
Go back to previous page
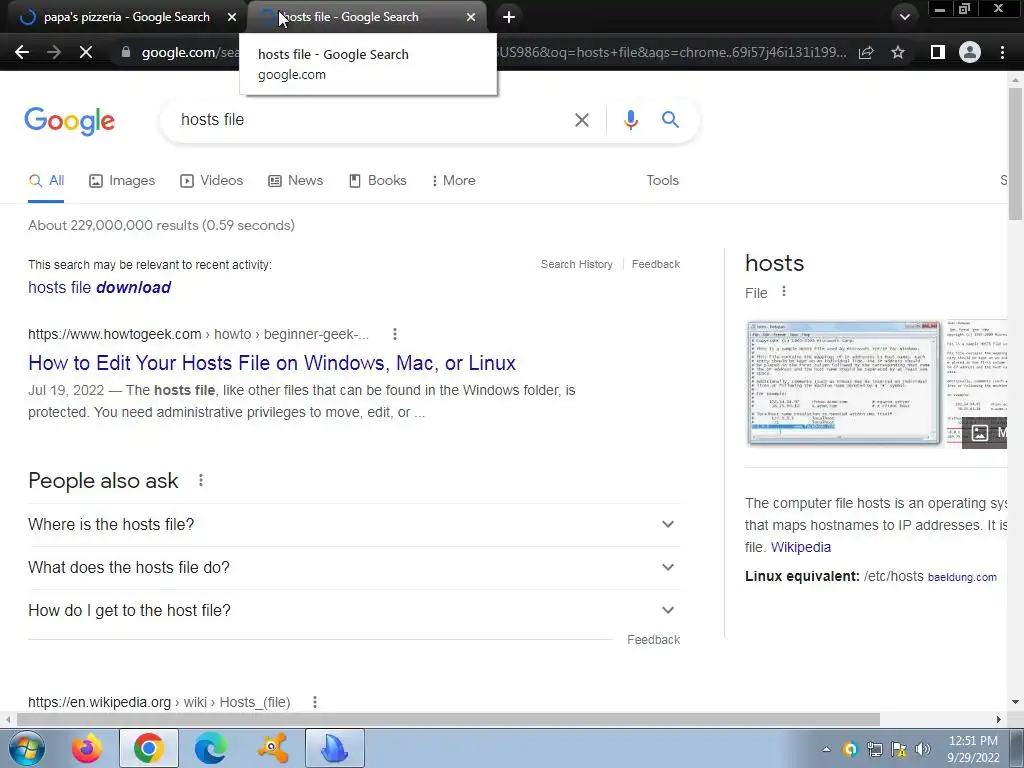pos(22,52)
